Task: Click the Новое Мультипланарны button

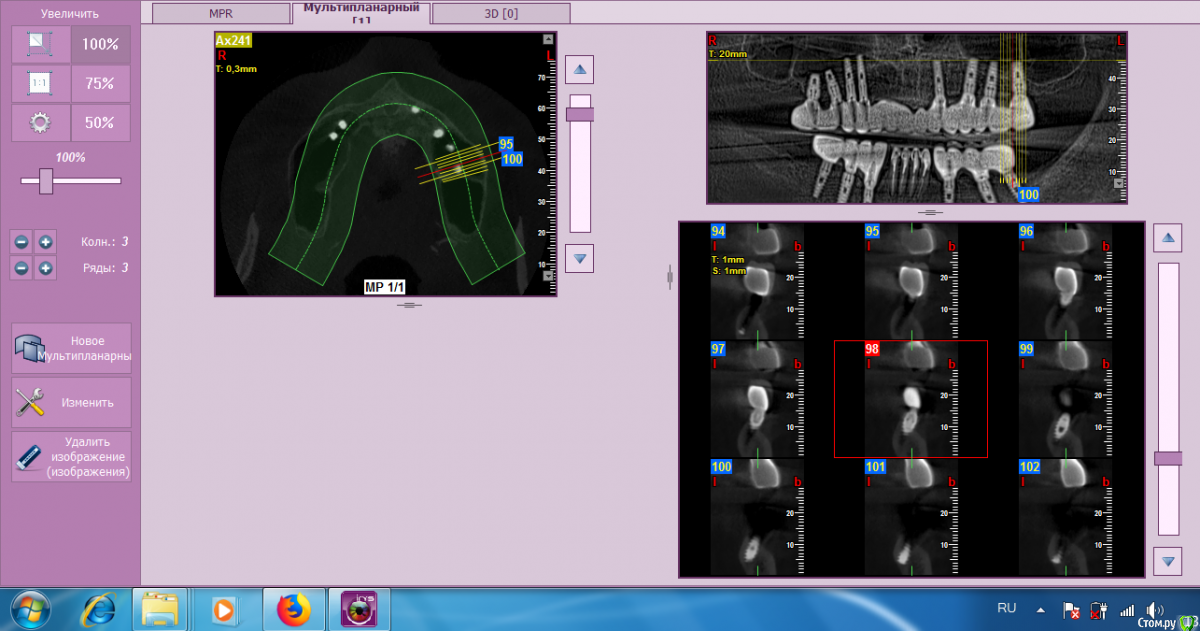Action: coord(72,348)
